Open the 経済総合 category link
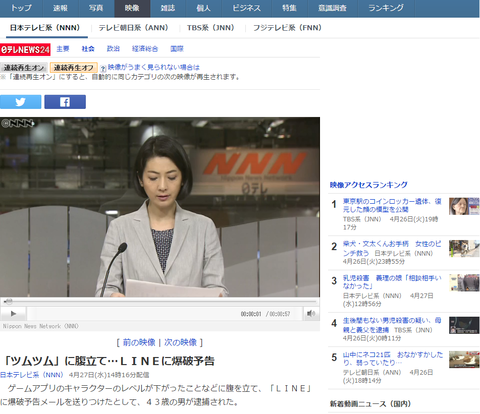 (145, 49)
